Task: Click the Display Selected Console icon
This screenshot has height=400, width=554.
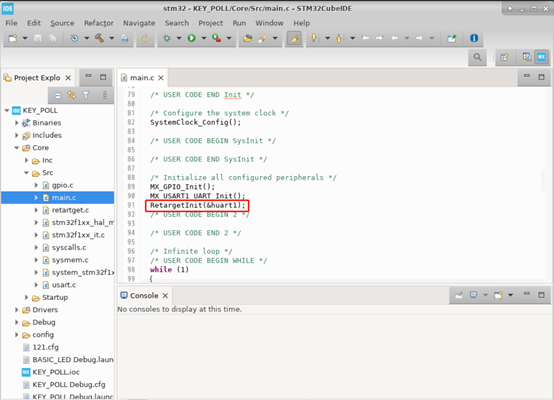Action: pos(474,295)
